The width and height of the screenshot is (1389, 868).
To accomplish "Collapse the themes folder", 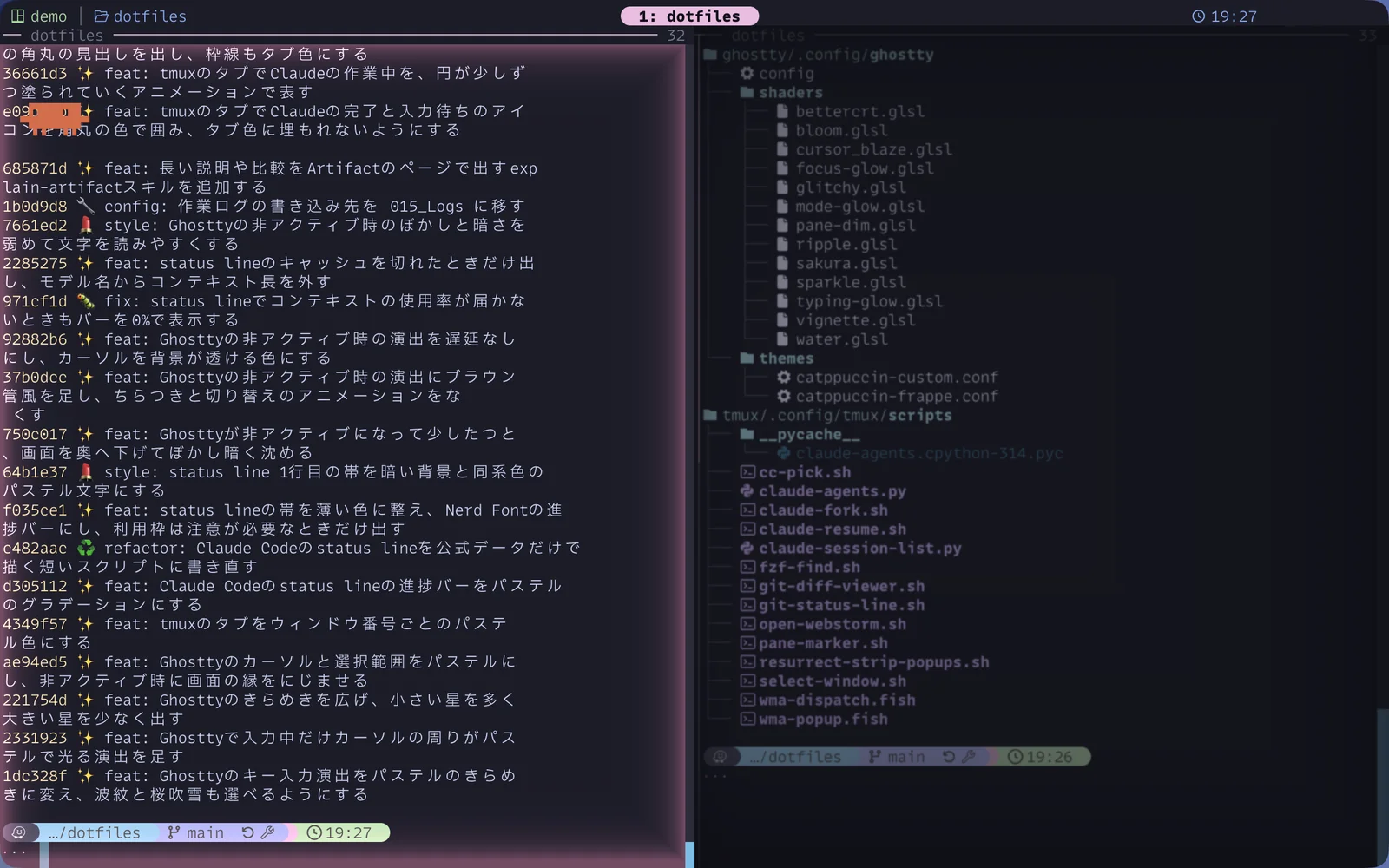I will point(777,358).
